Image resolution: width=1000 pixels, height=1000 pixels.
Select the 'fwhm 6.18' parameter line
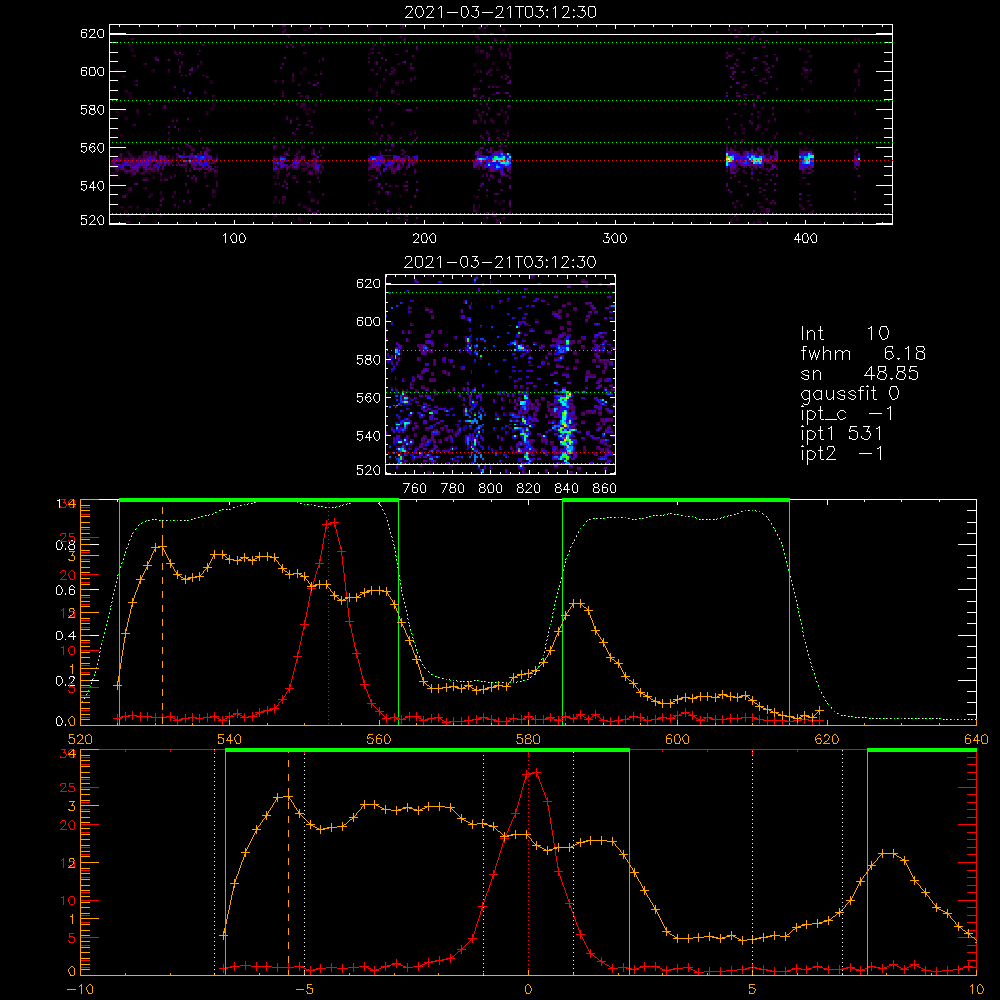click(x=863, y=353)
